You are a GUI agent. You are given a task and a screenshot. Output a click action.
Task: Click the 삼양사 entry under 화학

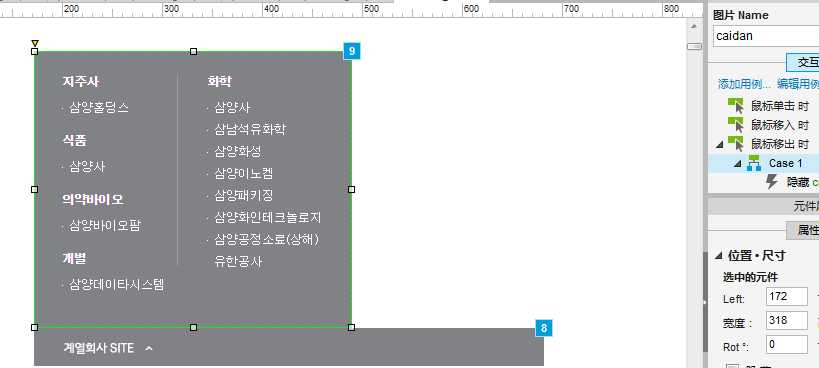click(232, 108)
